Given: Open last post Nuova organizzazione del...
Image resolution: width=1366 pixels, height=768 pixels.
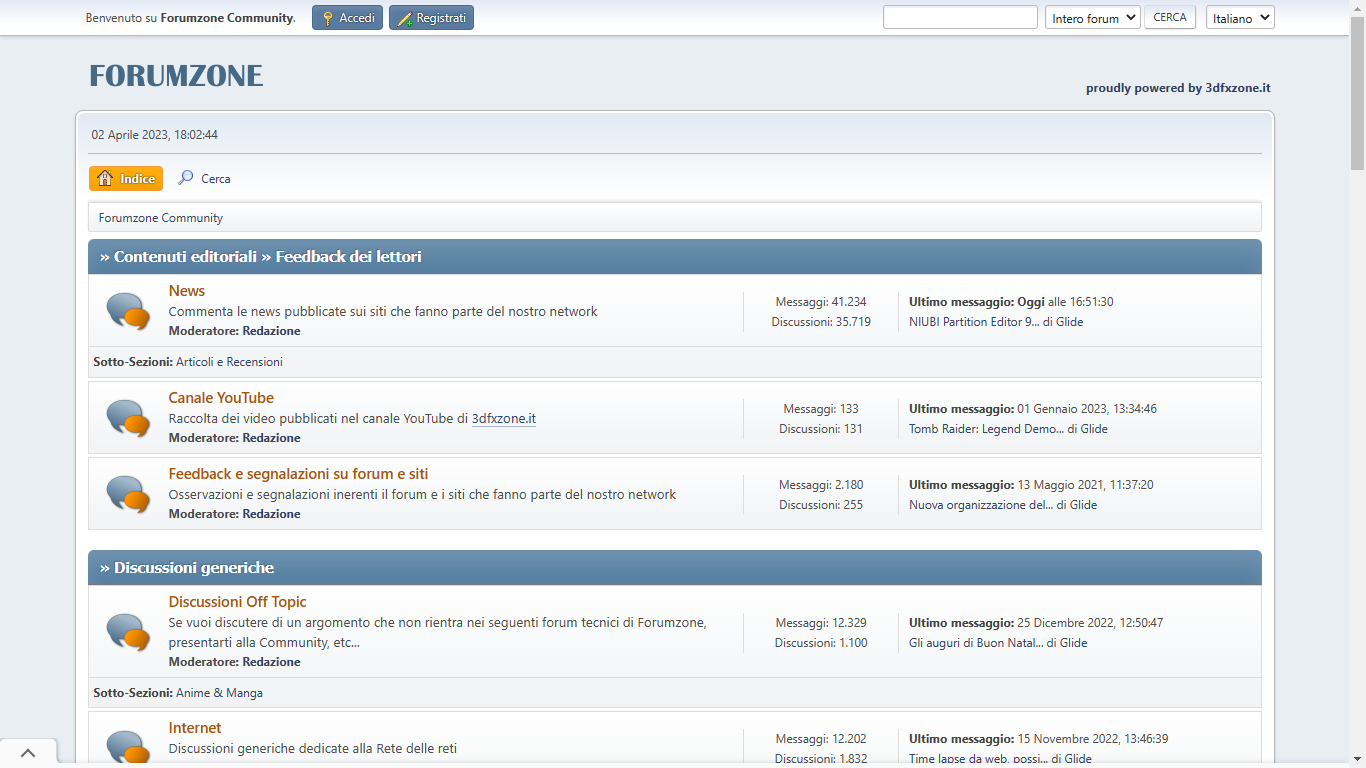Looking at the screenshot, I should (981, 505).
